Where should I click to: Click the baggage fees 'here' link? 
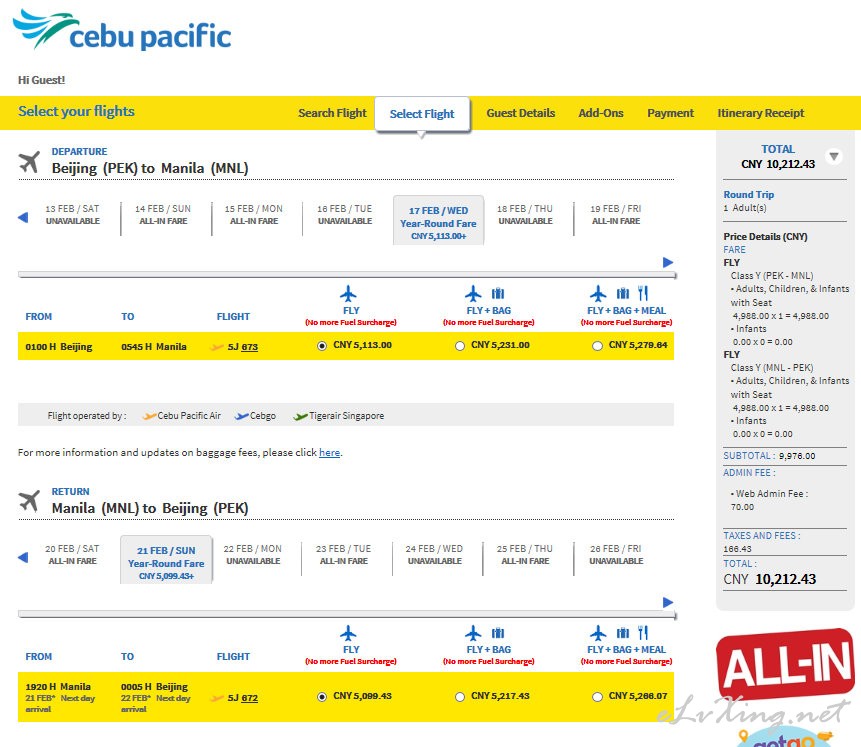click(x=329, y=453)
